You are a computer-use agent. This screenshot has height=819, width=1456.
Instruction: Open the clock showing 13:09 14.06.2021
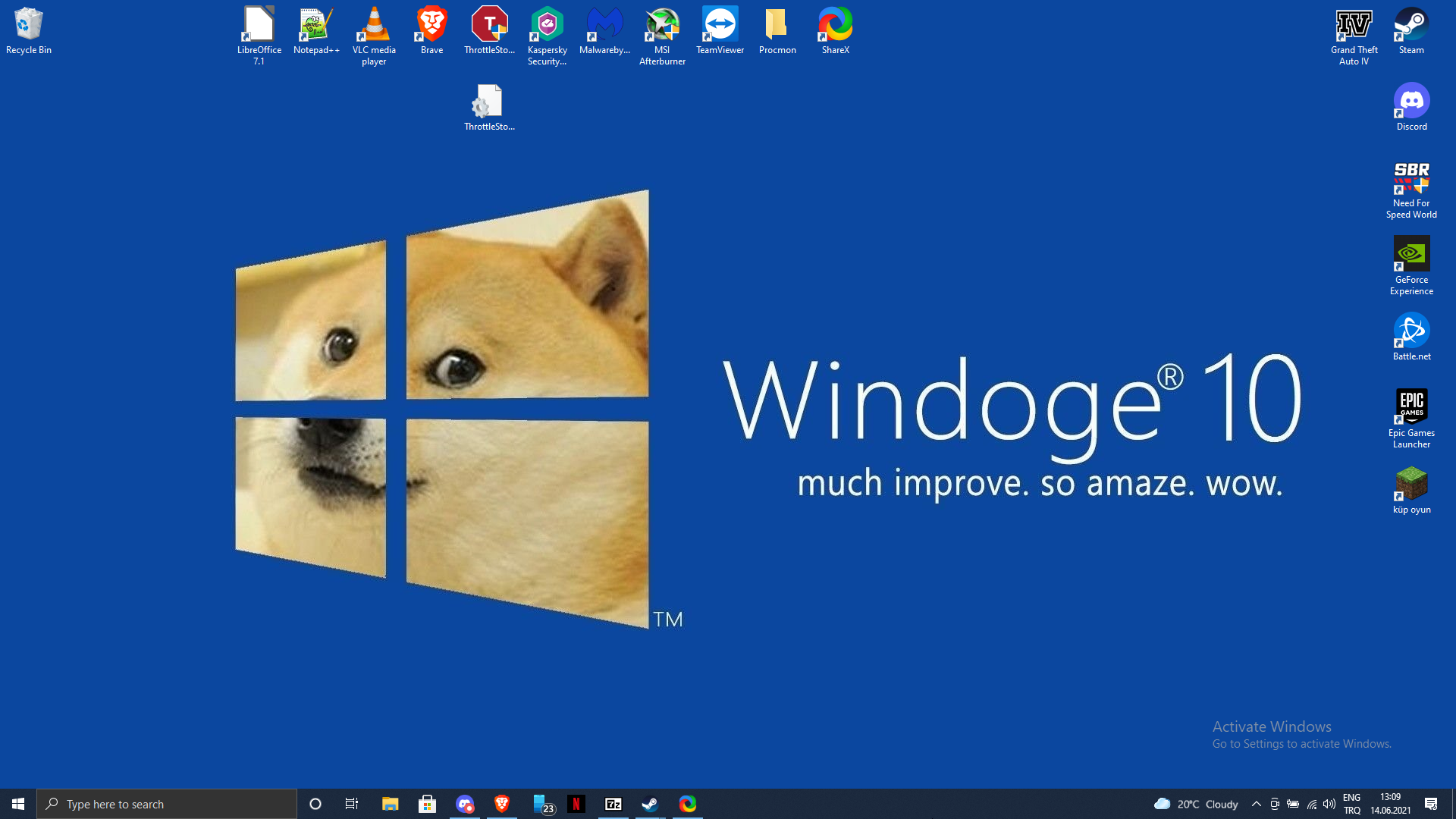(1391, 804)
